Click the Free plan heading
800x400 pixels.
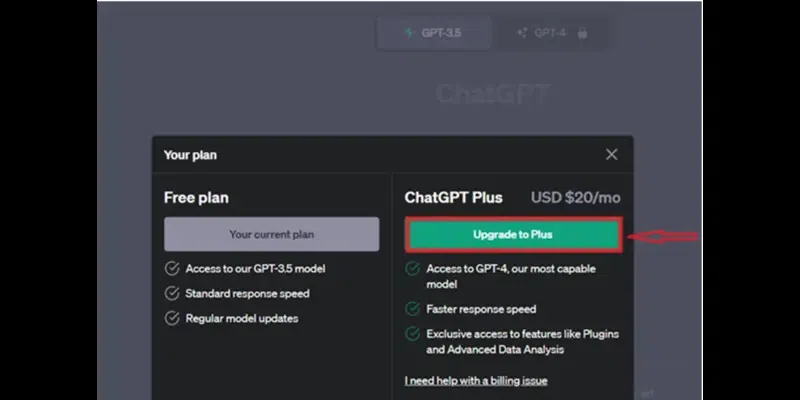tap(196, 198)
